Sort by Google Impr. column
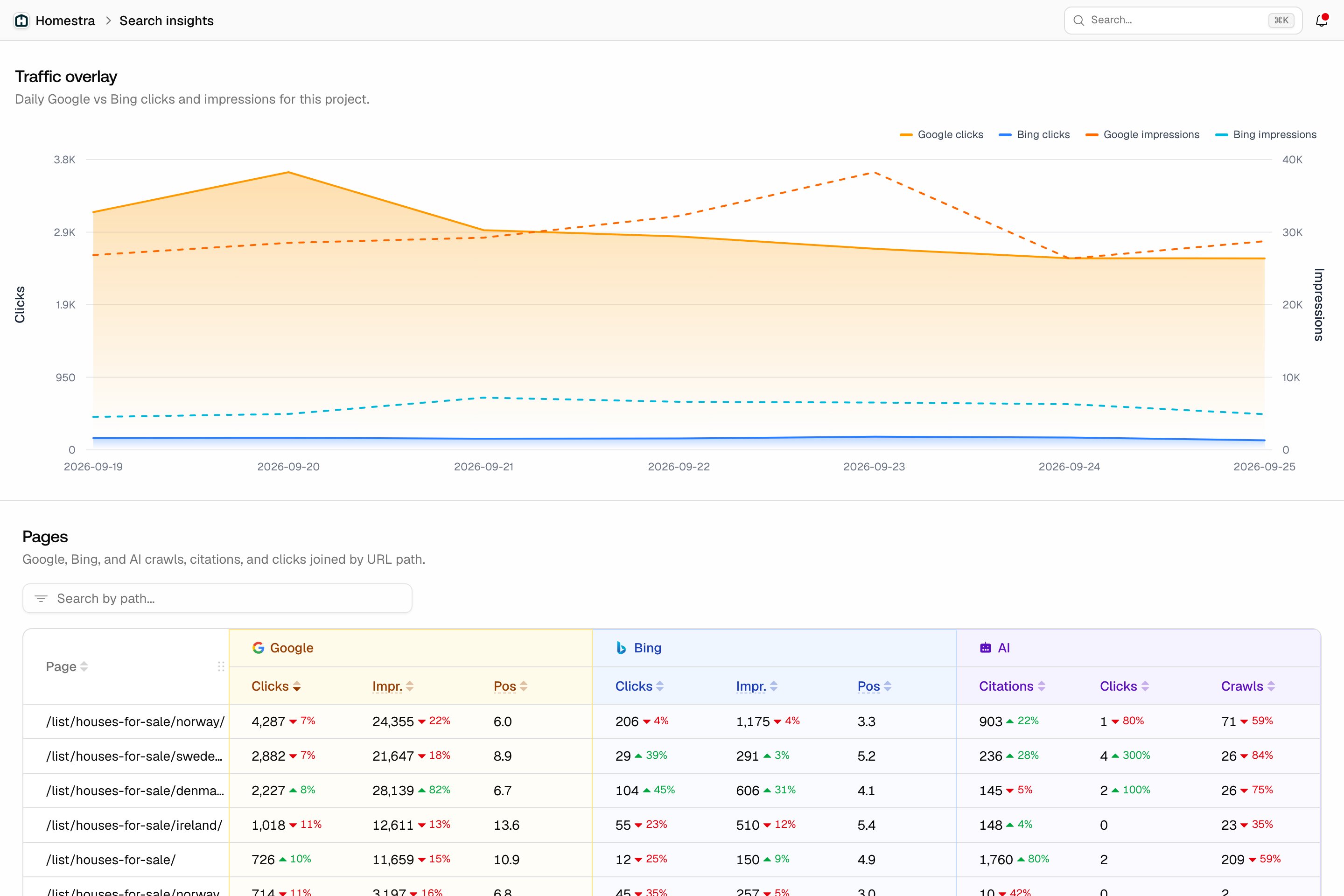Screen dimensions: 1344x896 pos(392,686)
